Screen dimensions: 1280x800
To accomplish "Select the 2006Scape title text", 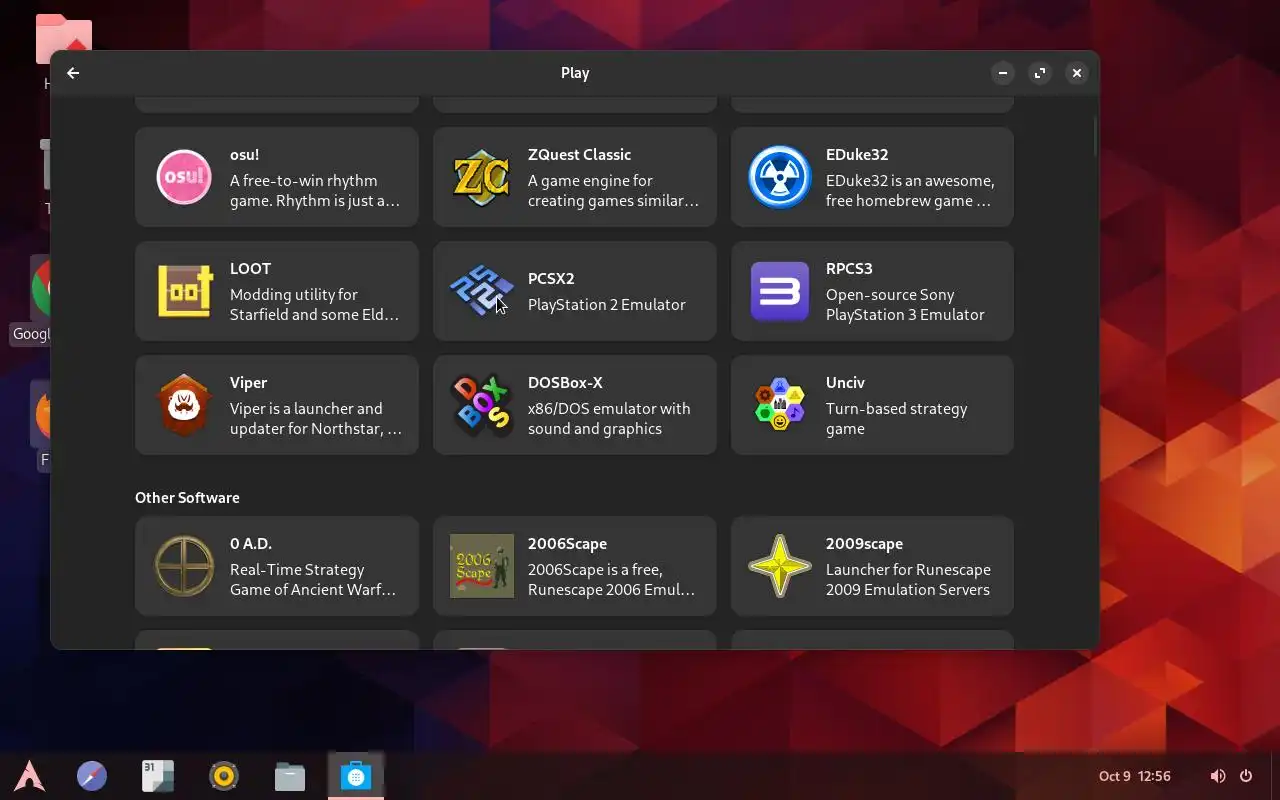I will 567,544.
